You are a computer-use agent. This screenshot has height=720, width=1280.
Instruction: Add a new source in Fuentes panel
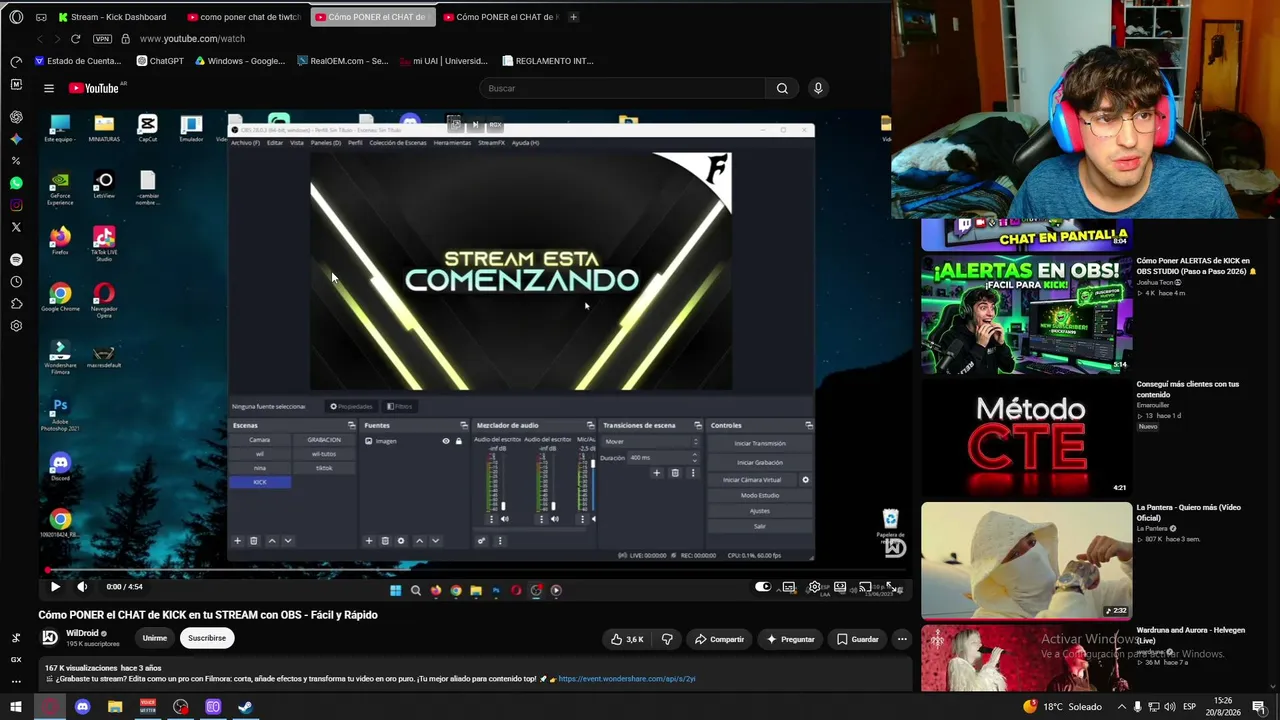369,541
